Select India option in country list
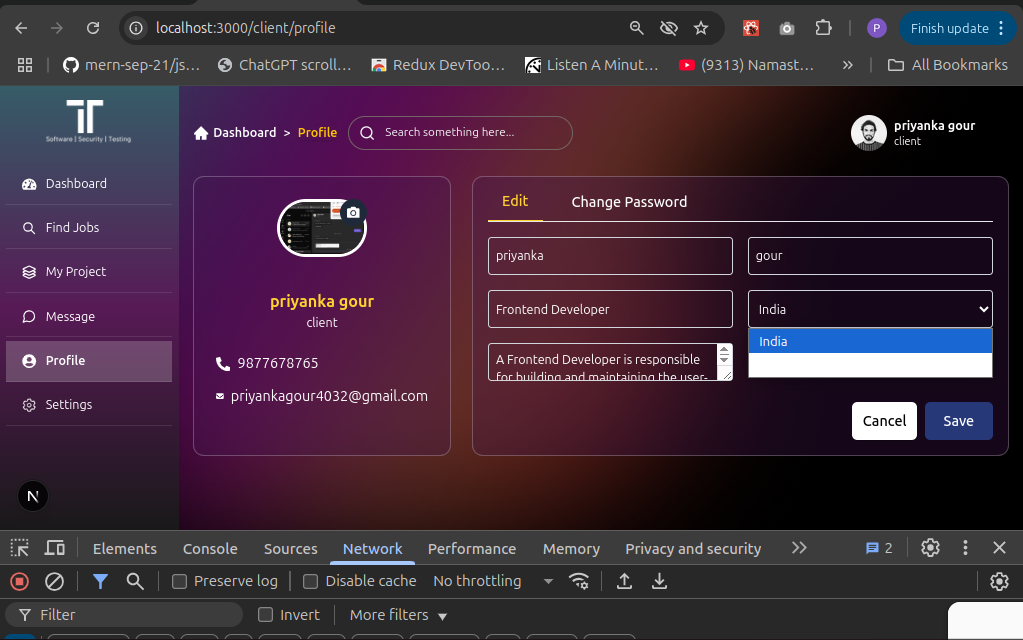The height and width of the screenshot is (640, 1023). (x=869, y=342)
